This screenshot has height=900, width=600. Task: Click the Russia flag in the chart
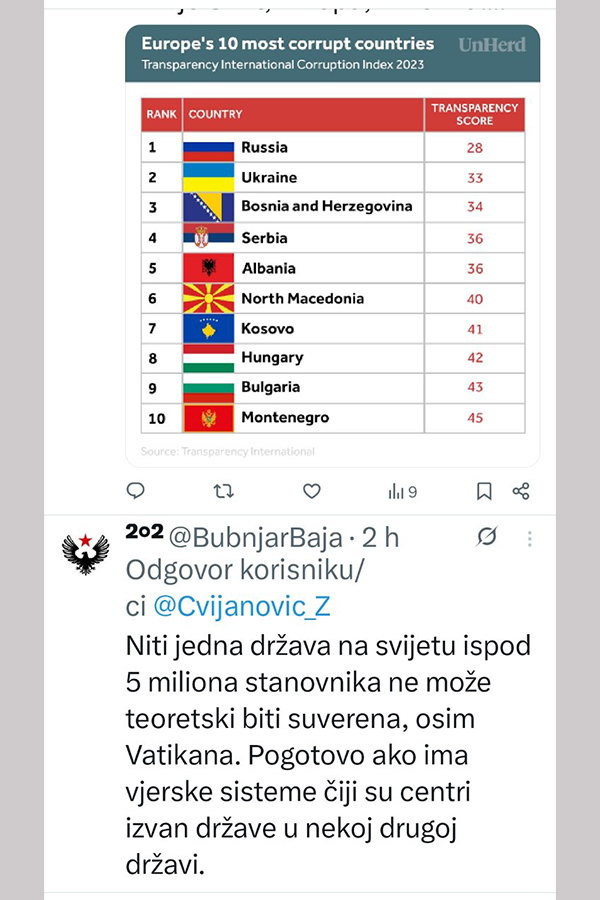click(x=208, y=148)
